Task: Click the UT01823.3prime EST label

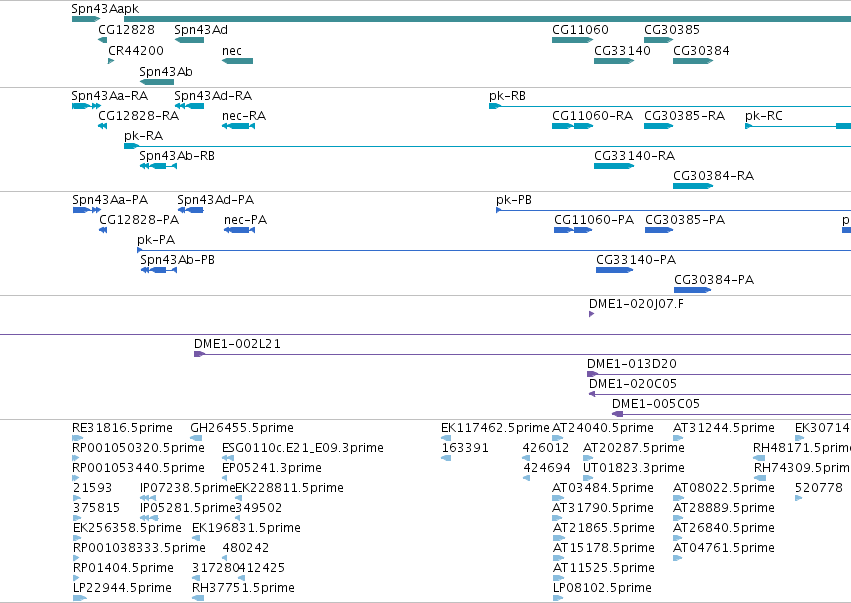Action: pyautogui.click(x=633, y=468)
